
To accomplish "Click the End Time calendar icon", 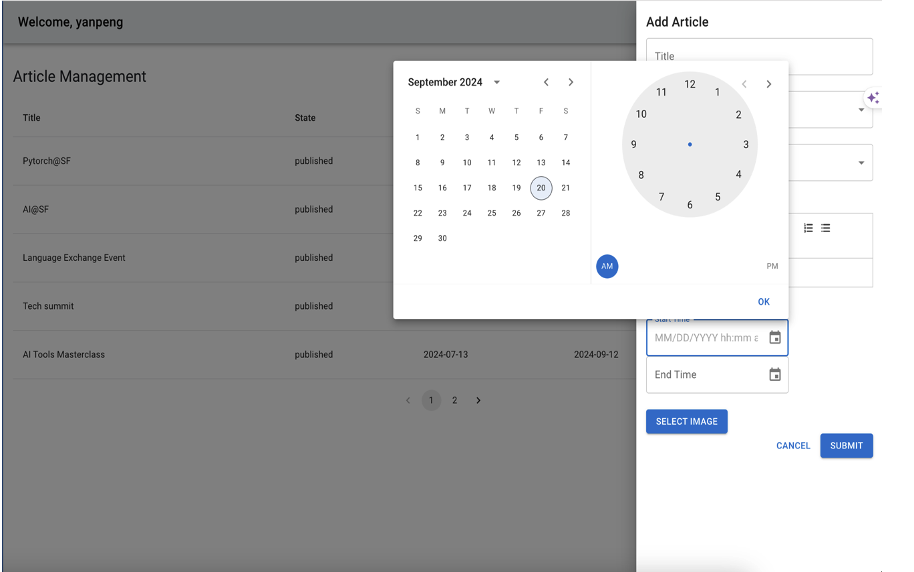I will coord(774,375).
